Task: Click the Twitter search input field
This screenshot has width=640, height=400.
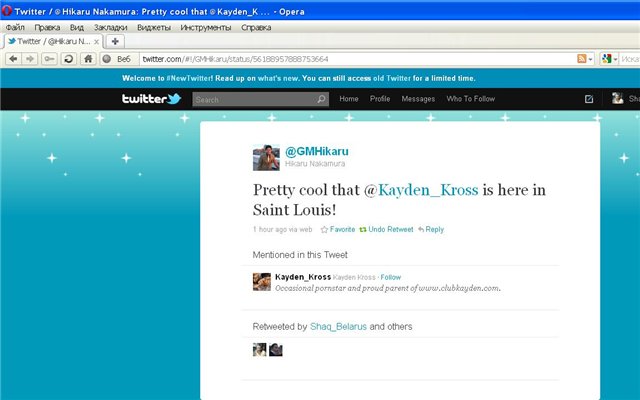Action: (253, 100)
